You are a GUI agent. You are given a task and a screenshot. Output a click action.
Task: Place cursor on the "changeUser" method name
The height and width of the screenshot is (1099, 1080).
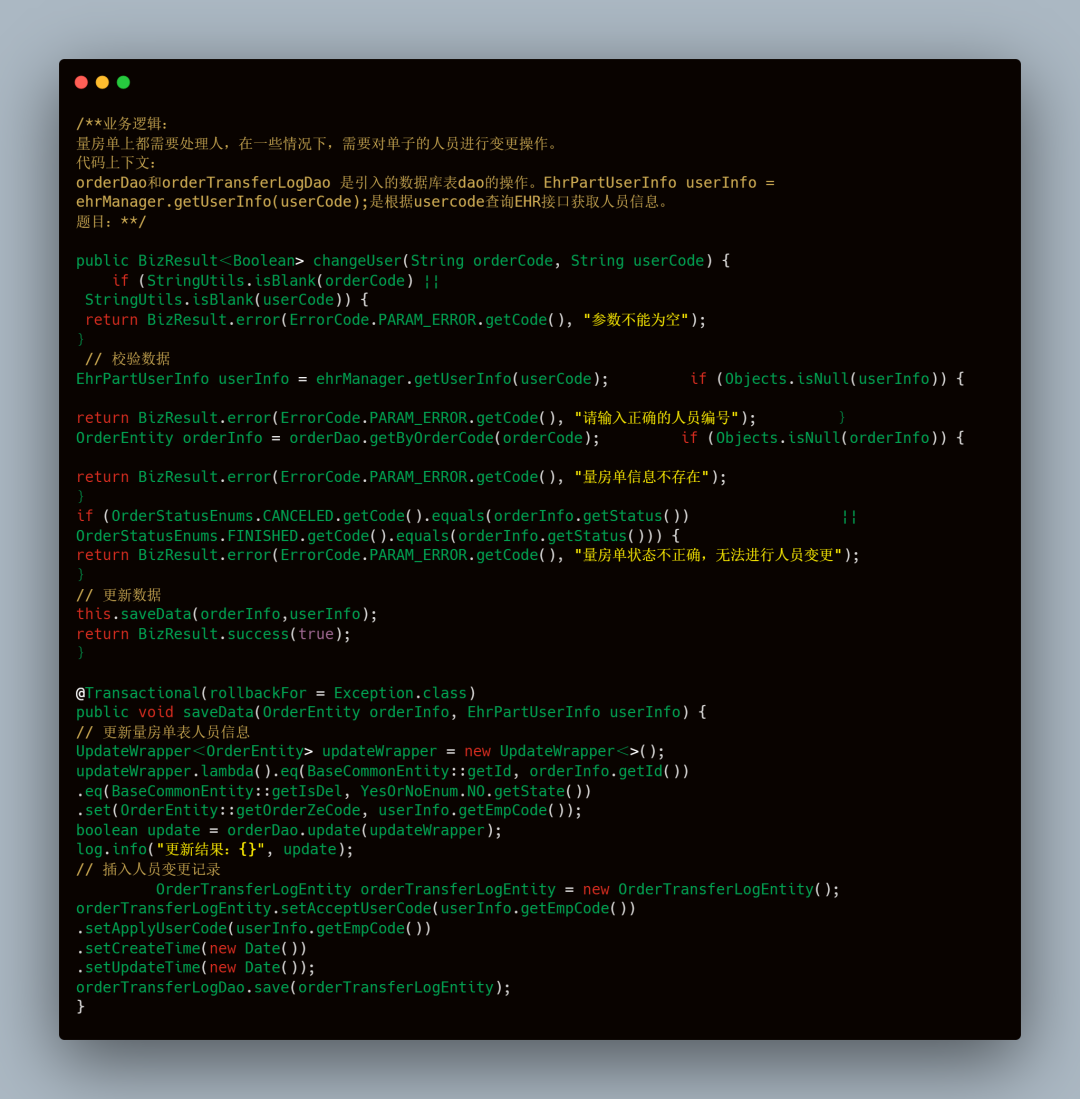(x=357, y=261)
